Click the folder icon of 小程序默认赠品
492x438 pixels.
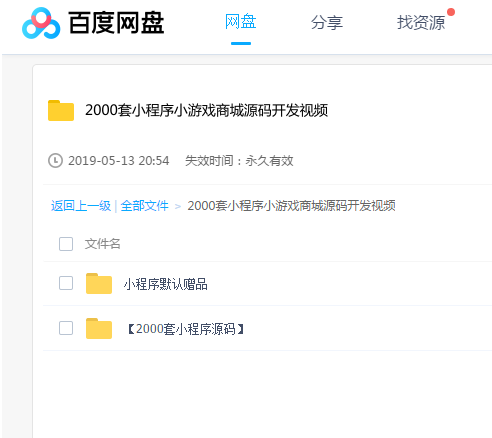(x=99, y=284)
